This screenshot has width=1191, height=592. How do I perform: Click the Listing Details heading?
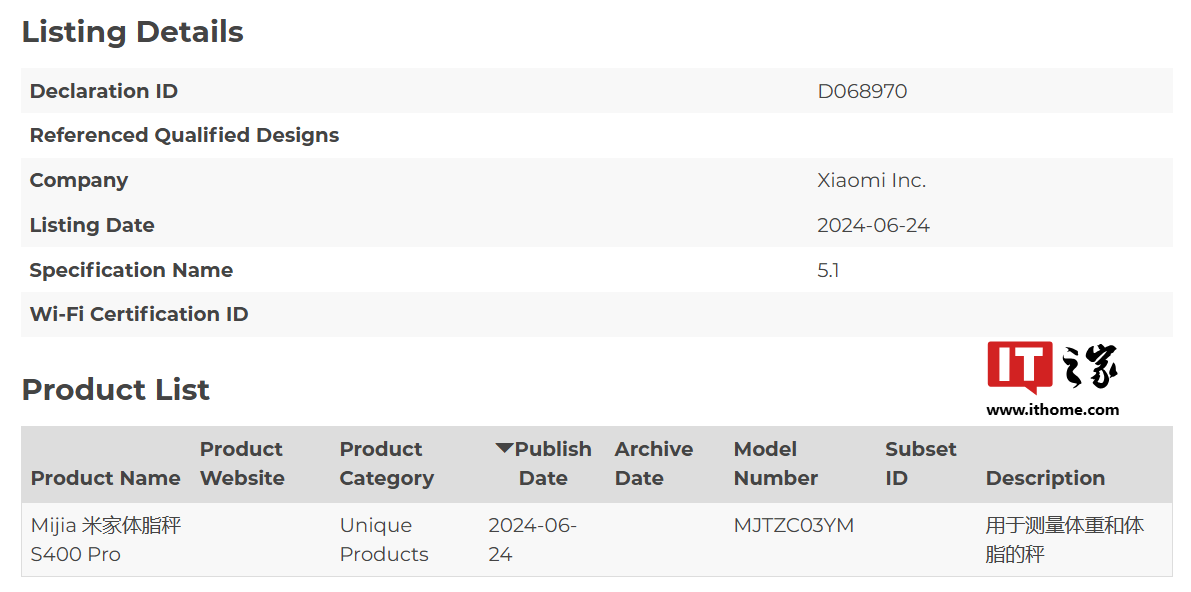(132, 32)
